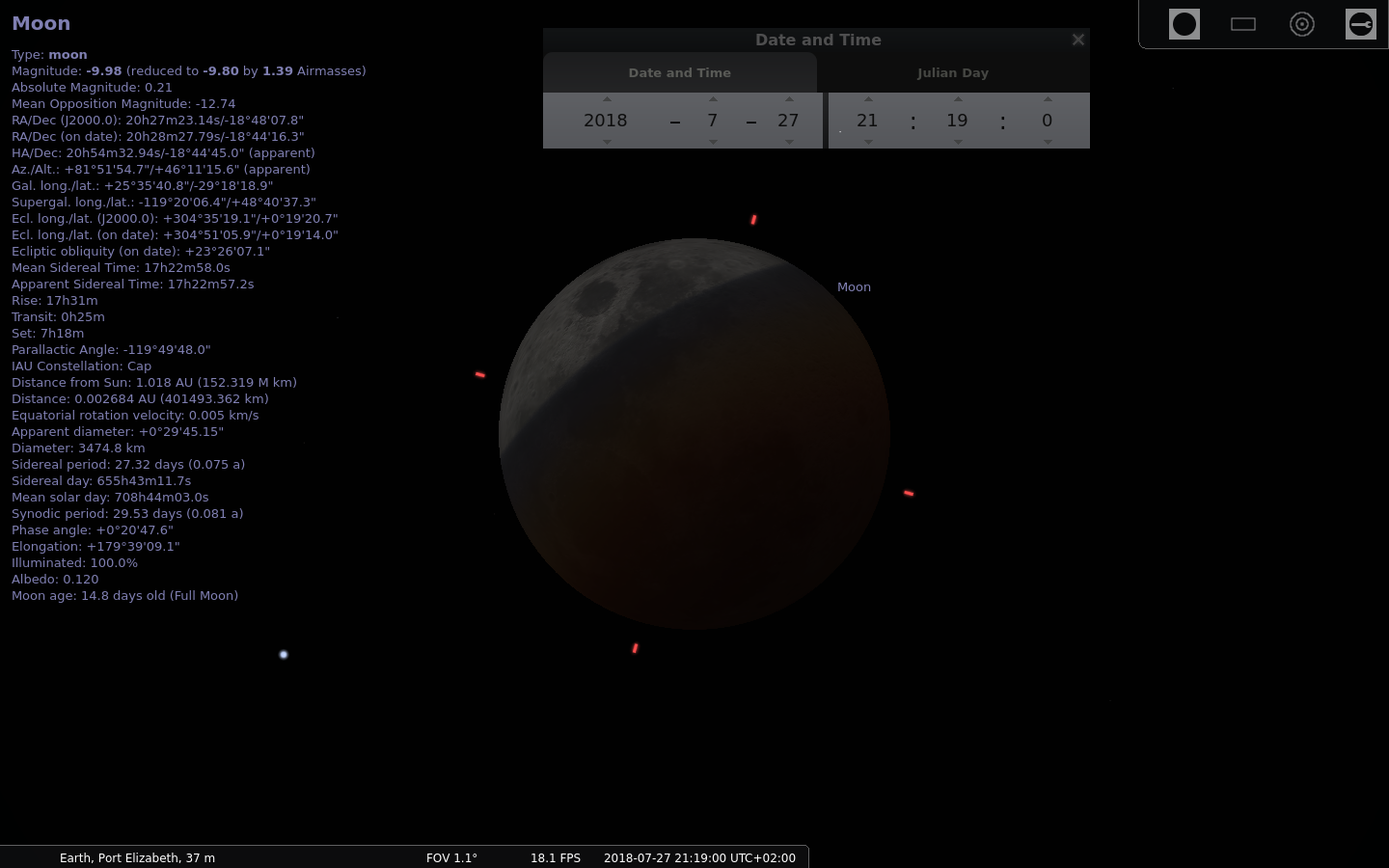Image resolution: width=1389 pixels, height=868 pixels.
Task: Select the Date and Time tab
Action: click(x=680, y=72)
